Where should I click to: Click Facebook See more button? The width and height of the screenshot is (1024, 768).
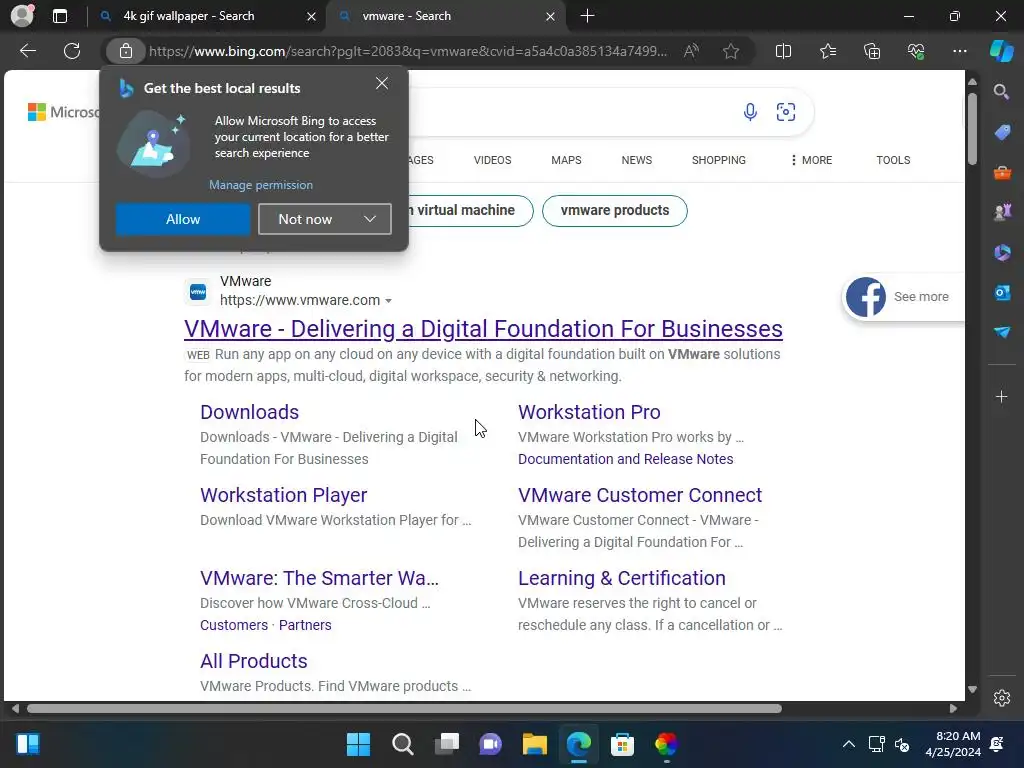pos(903,296)
